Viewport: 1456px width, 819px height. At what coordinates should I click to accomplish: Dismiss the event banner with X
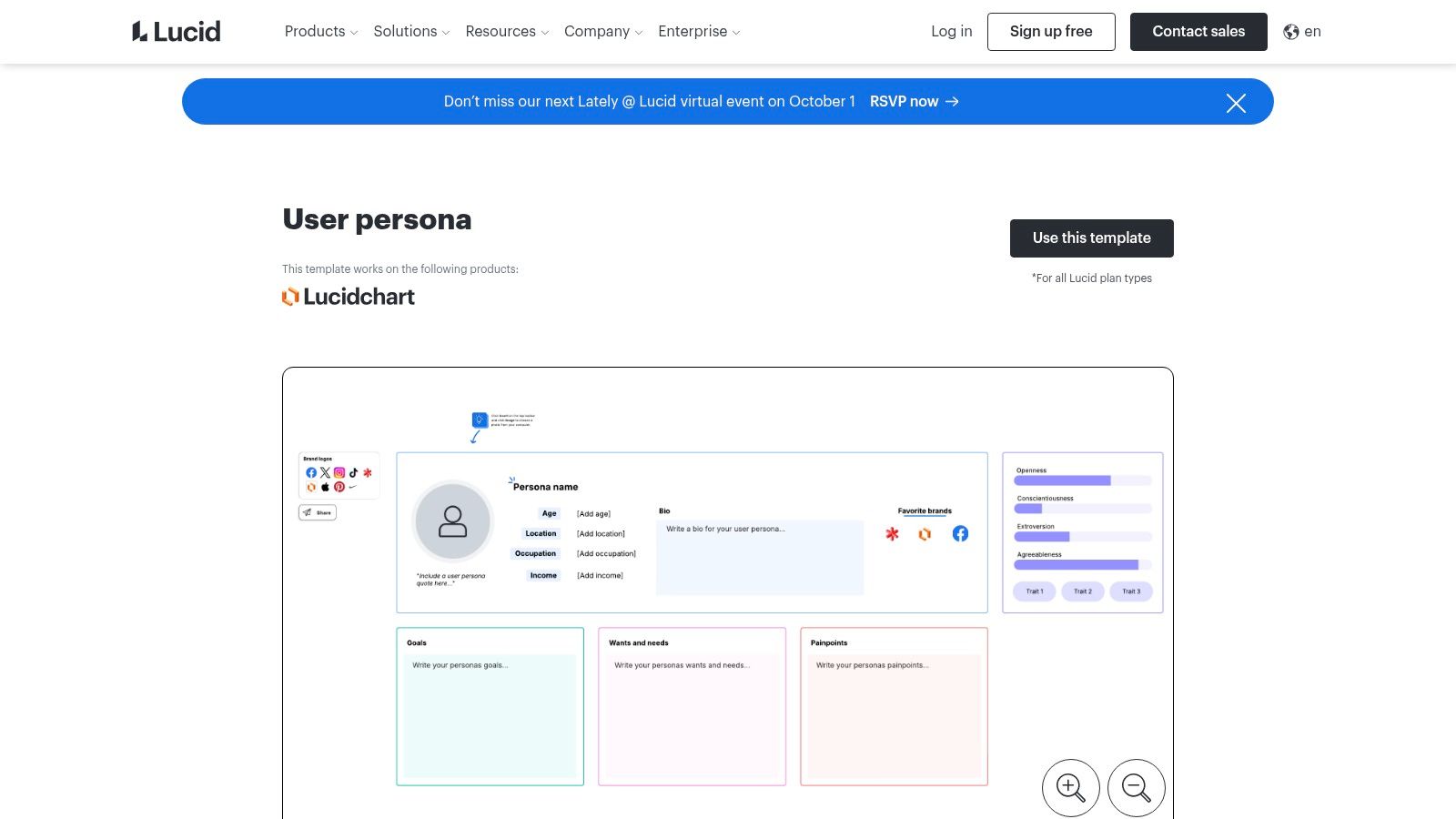(x=1236, y=103)
